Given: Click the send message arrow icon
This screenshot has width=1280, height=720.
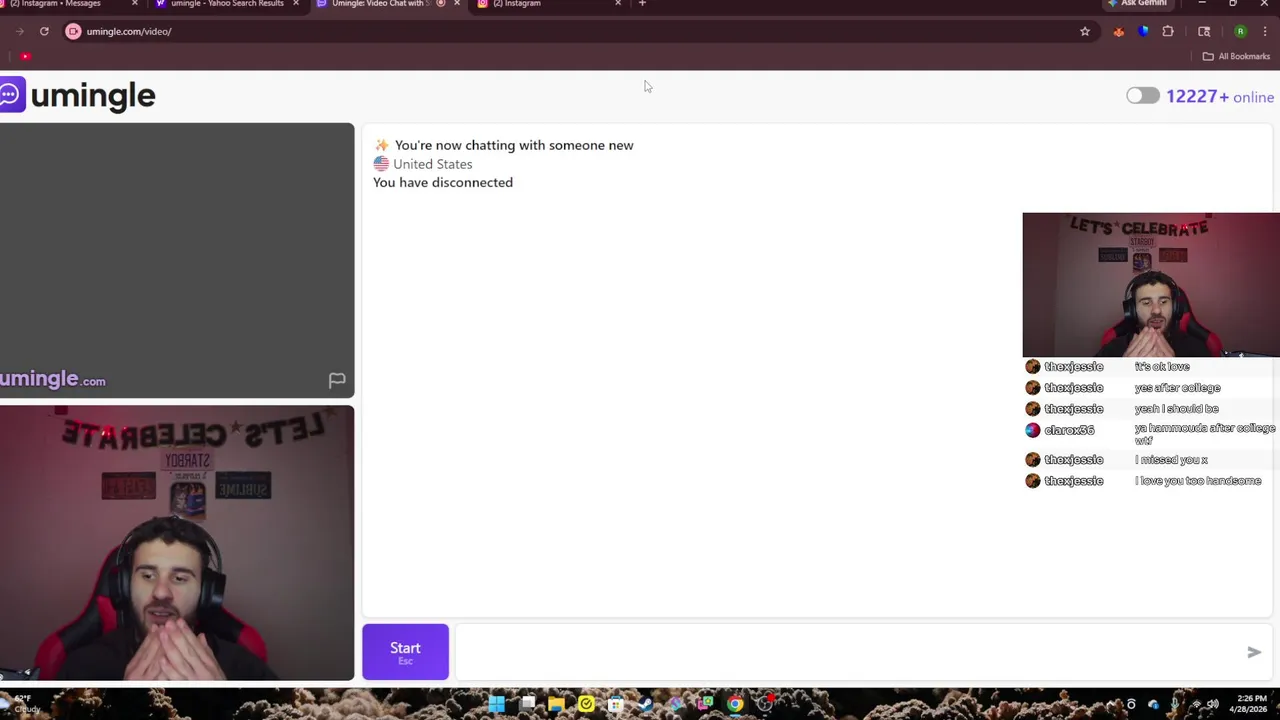Looking at the screenshot, I should pyautogui.click(x=1254, y=652).
